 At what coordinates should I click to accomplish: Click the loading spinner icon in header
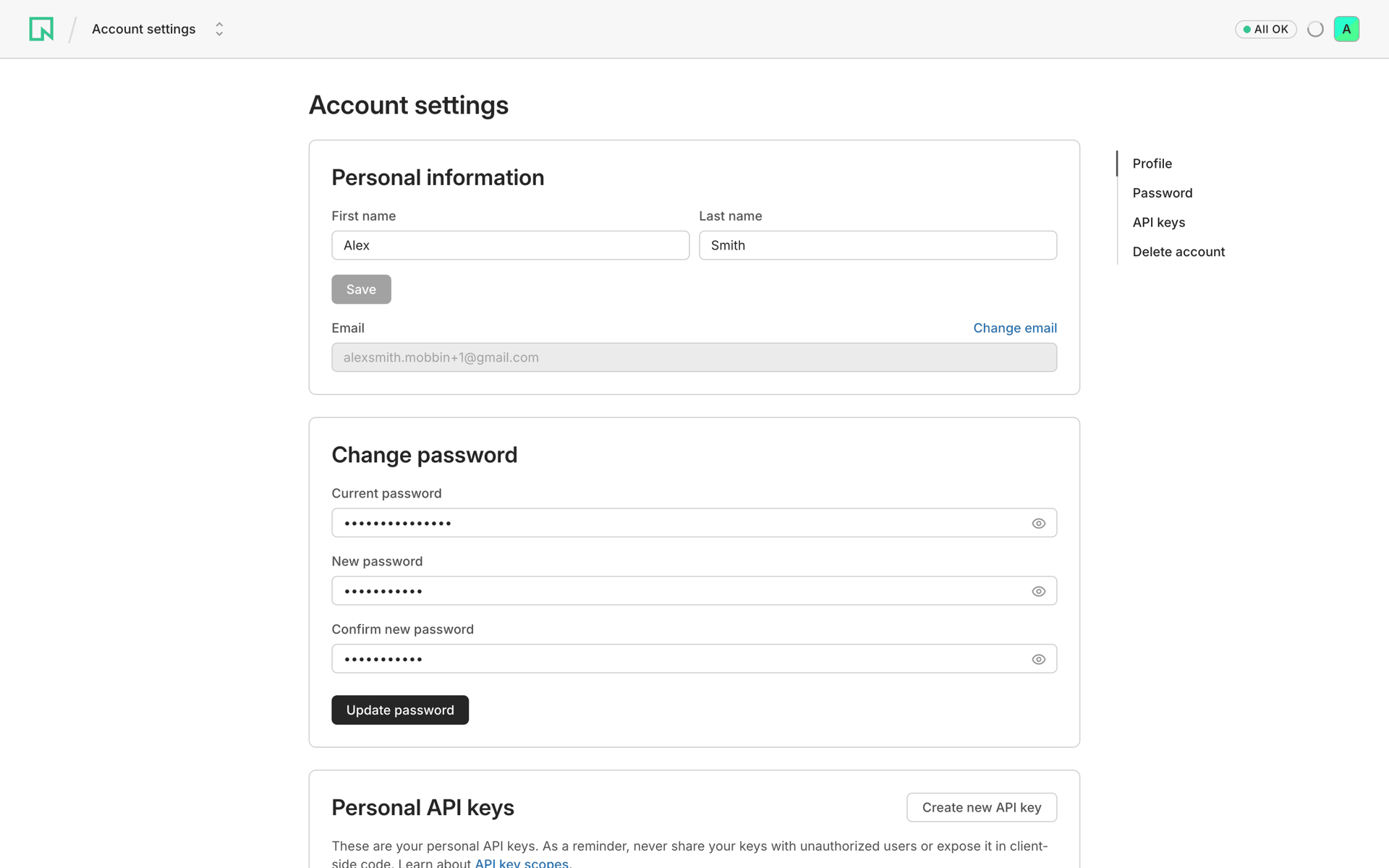click(1315, 29)
